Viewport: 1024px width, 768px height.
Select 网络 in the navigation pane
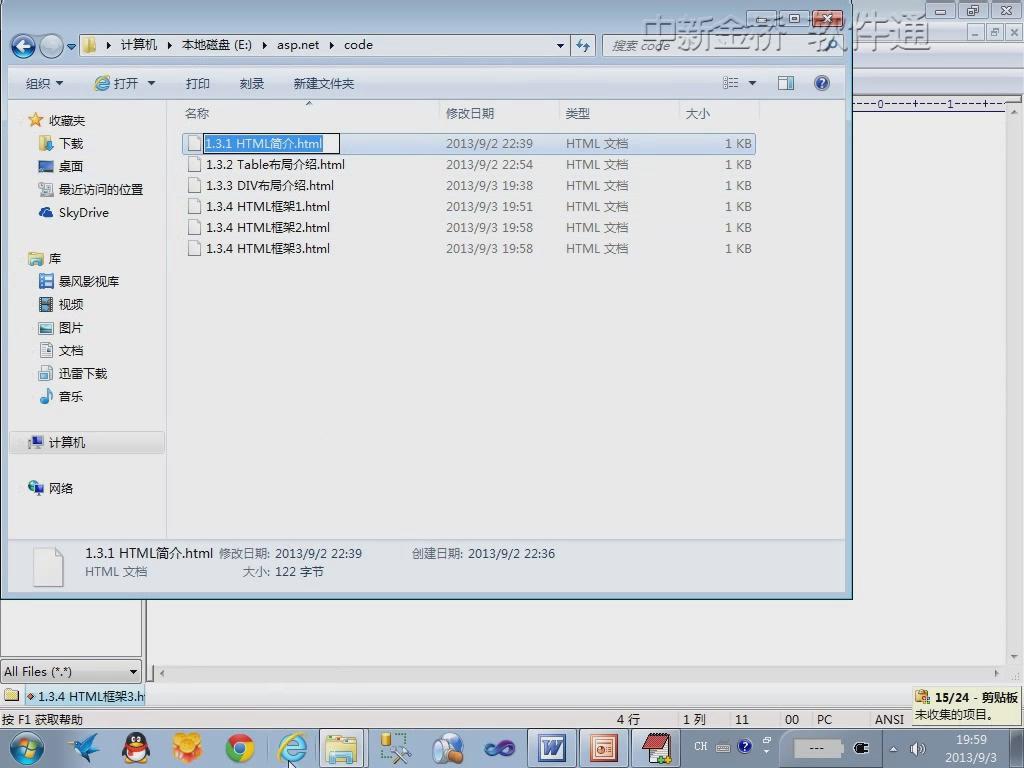pyautogui.click(x=61, y=488)
